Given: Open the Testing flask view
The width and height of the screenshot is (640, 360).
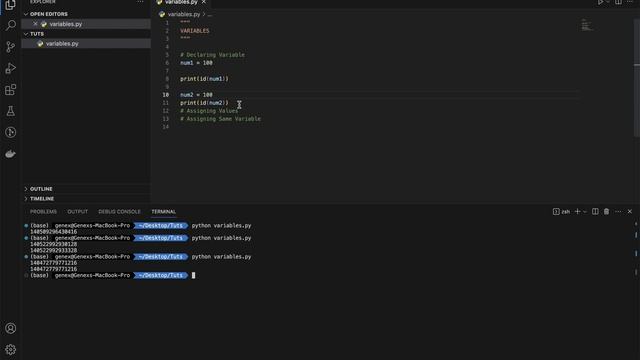Looking at the screenshot, I should click(x=10, y=111).
